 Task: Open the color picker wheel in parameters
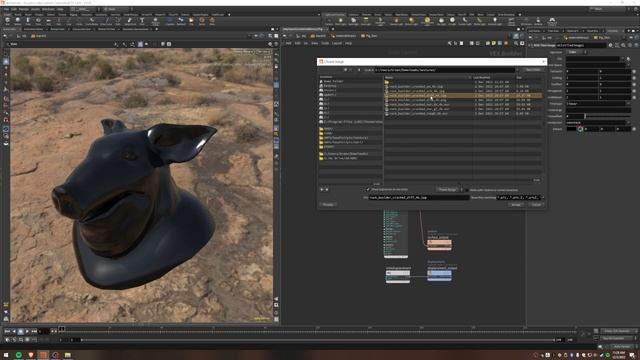point(580,129)
